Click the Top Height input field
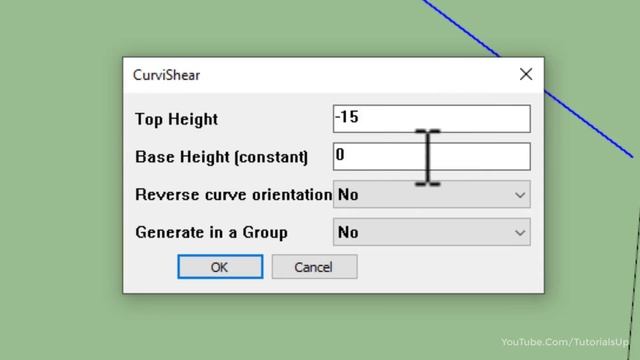 tap(432, 119)
